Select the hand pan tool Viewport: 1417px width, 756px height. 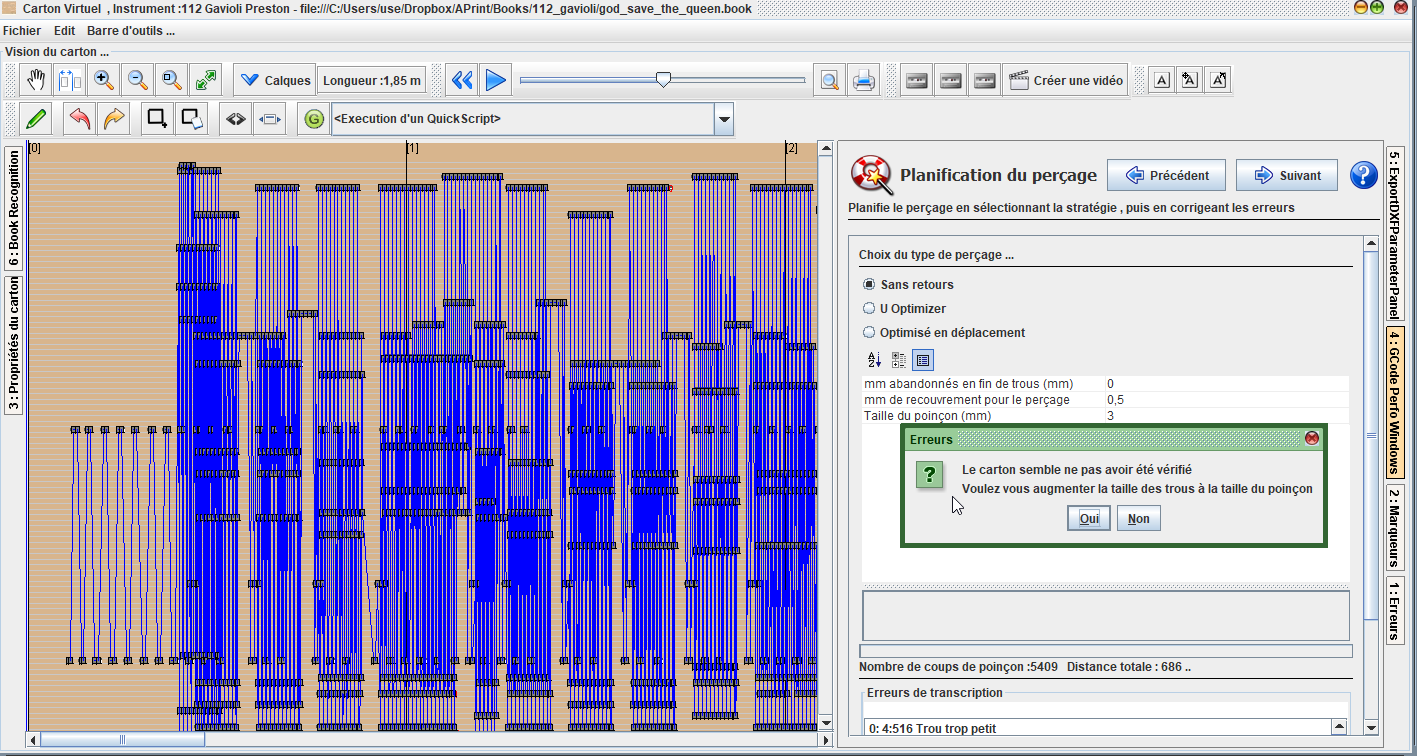[x=37, y=80]
